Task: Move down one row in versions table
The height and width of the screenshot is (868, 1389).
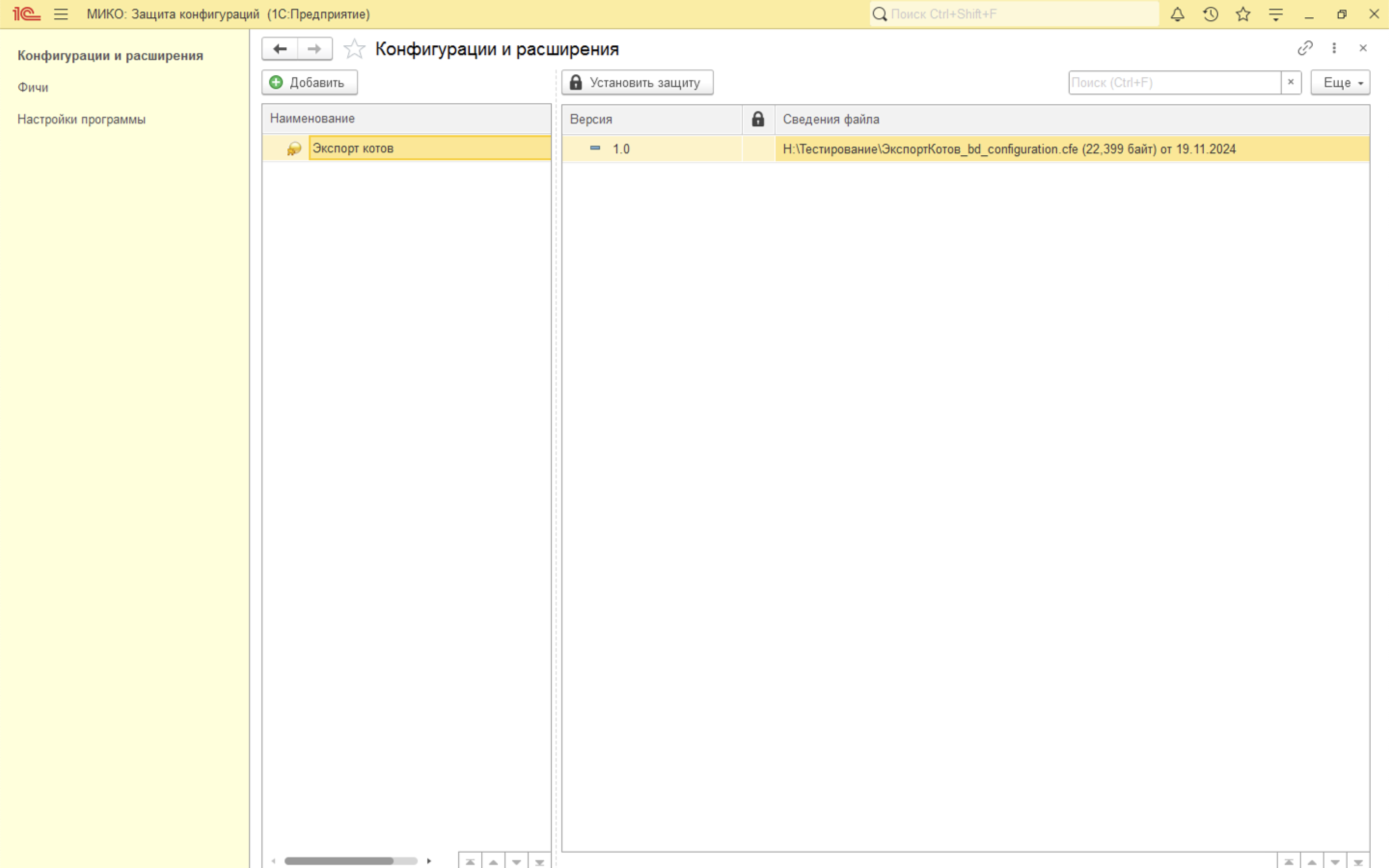Action: point(1335,861)
